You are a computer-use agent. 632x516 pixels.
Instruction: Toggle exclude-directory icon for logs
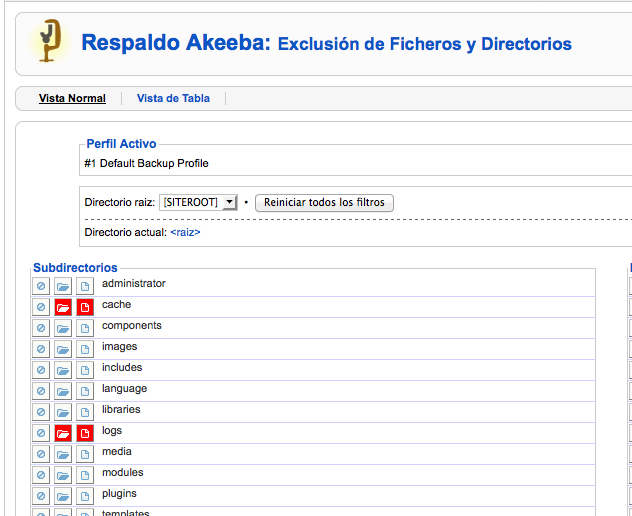coord(41,433)
